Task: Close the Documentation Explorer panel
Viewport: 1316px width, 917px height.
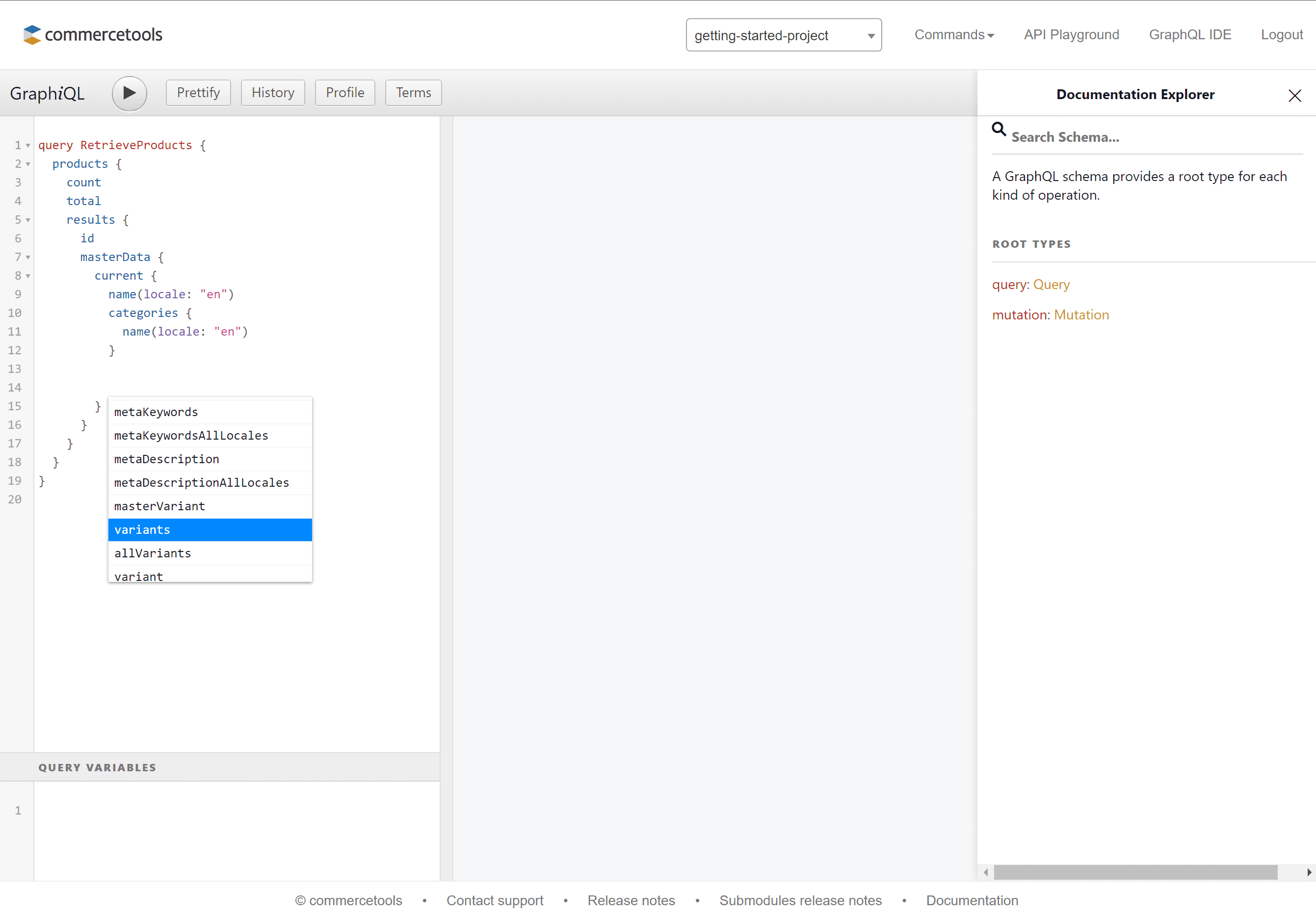Action: (x=1294, y=95)
